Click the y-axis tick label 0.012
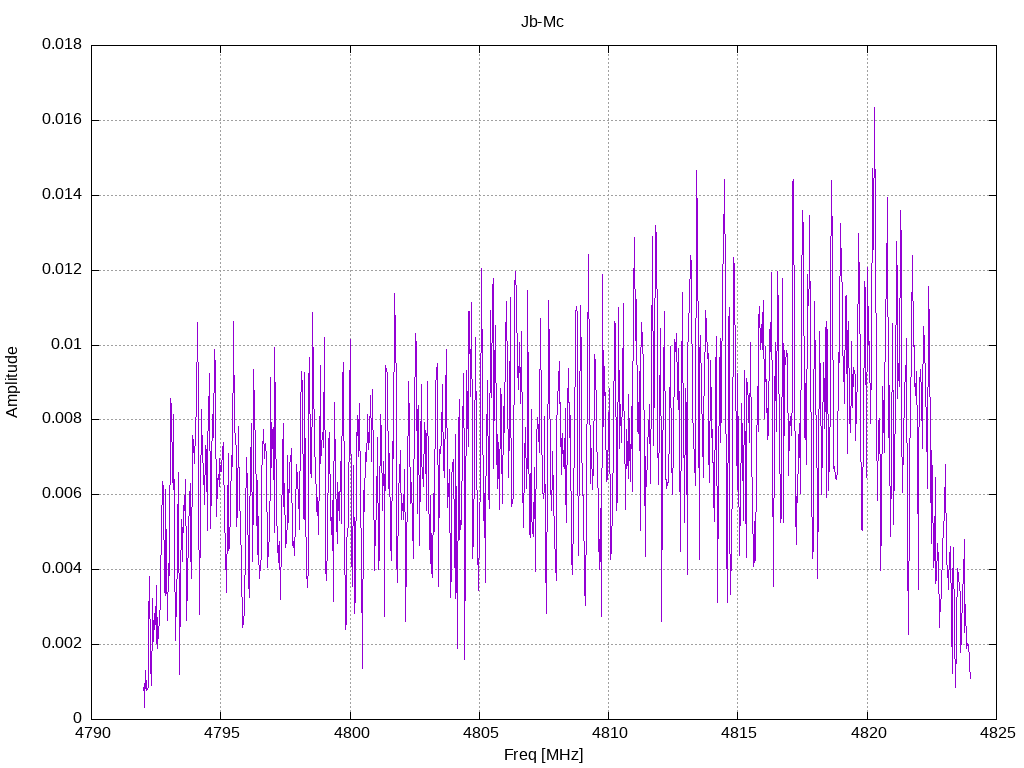Viewport: 1024px width, 768px height. [x=62, y=270]
